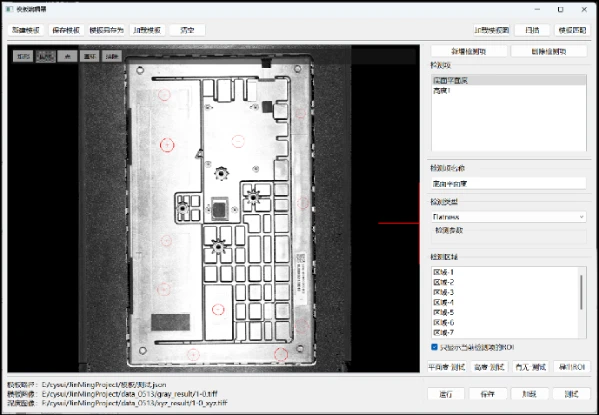Click the 加载模板图 button left of 扫描
599x415 pixels.
[492, 30]
